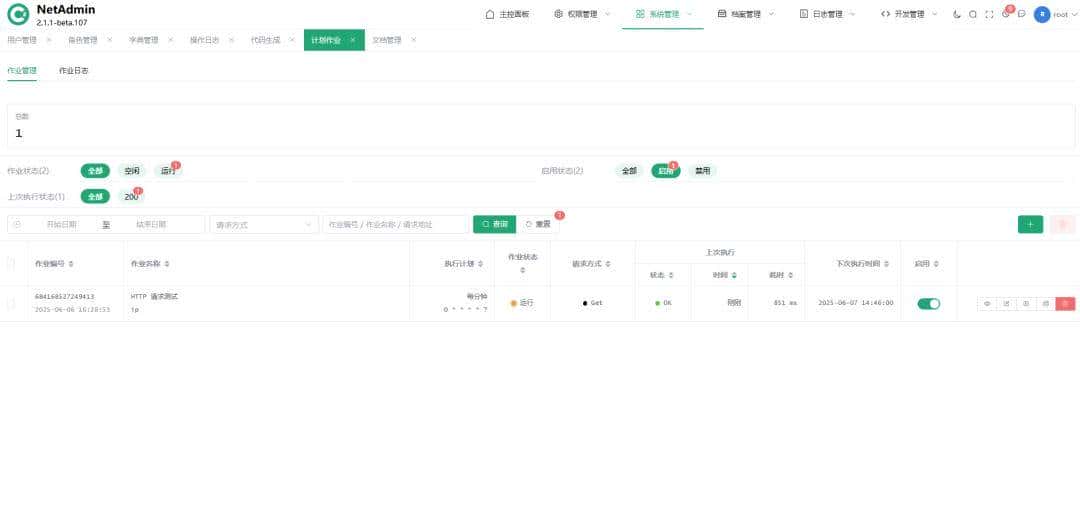
Task: Close the 代码生成 page tab
Action: click(292, 40)
